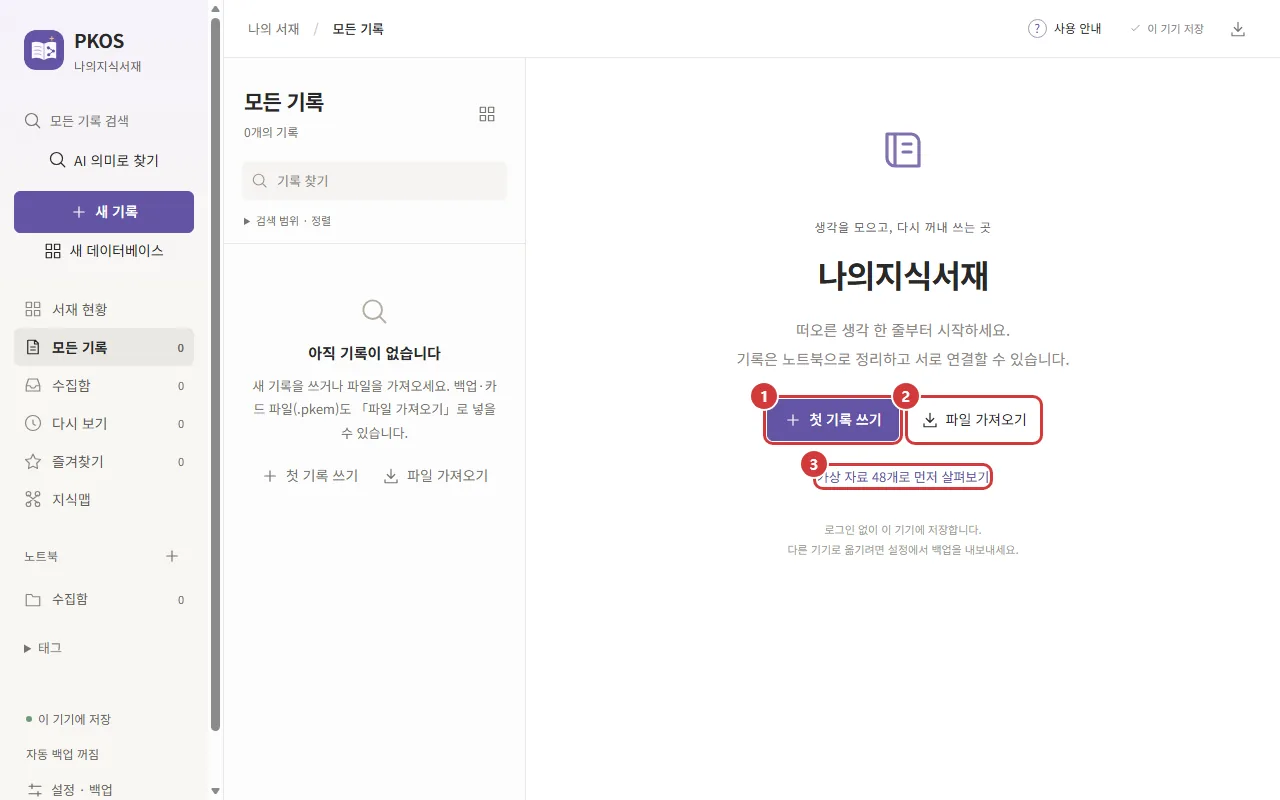The image size is (1280, 800).
Task: Click the magnifier icon in 기록 찾기 box
Action: pyautogui.click(x=260, y=181)
